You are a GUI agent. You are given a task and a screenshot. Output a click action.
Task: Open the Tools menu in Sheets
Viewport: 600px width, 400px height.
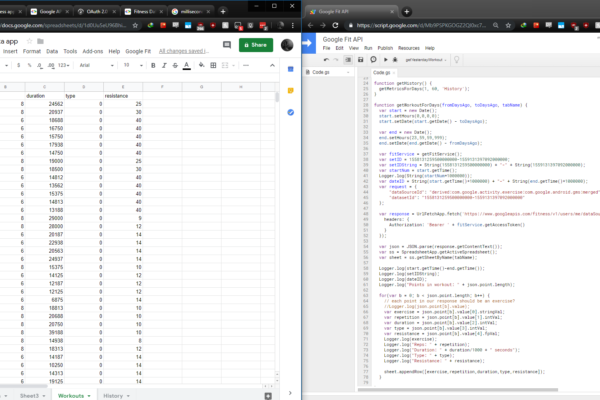pos(70,51)
